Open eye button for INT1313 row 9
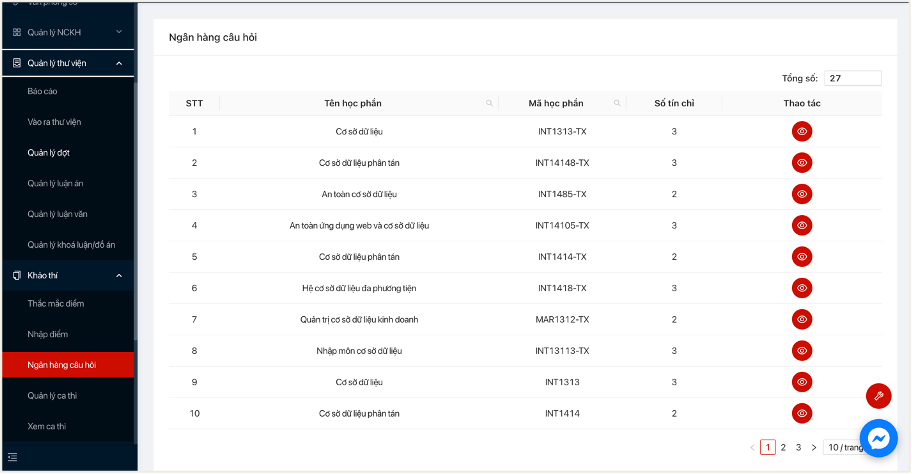This screenshot has width=912, height=474. click(801, 382)
